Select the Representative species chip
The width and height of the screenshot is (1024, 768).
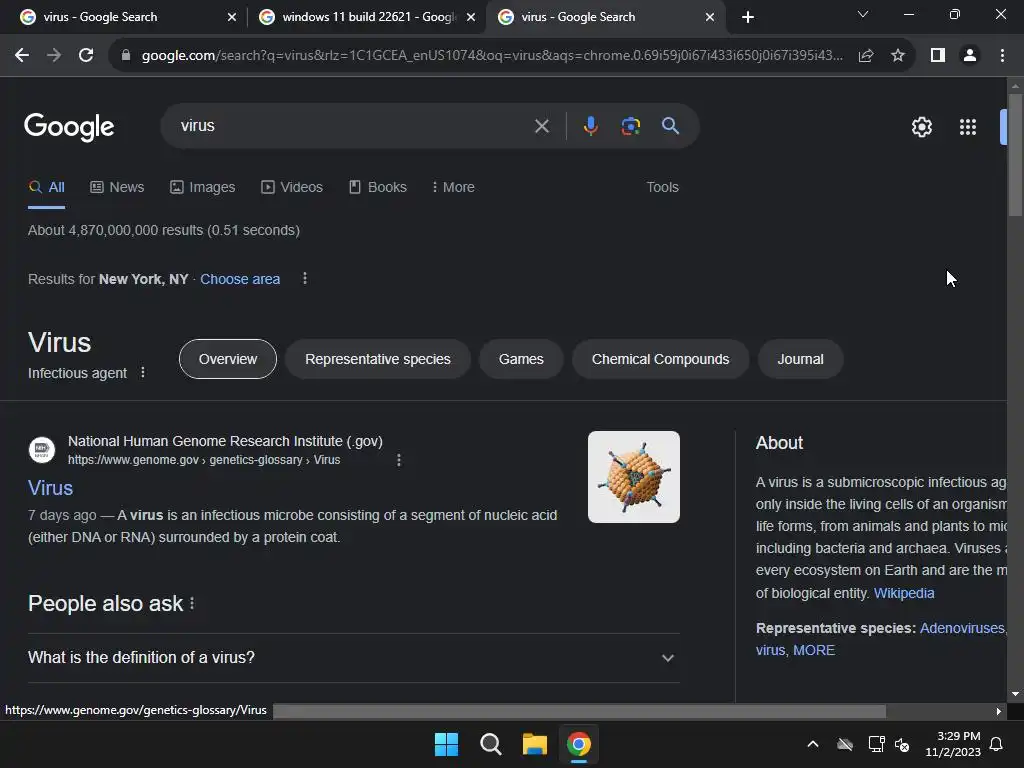point(377,359)
